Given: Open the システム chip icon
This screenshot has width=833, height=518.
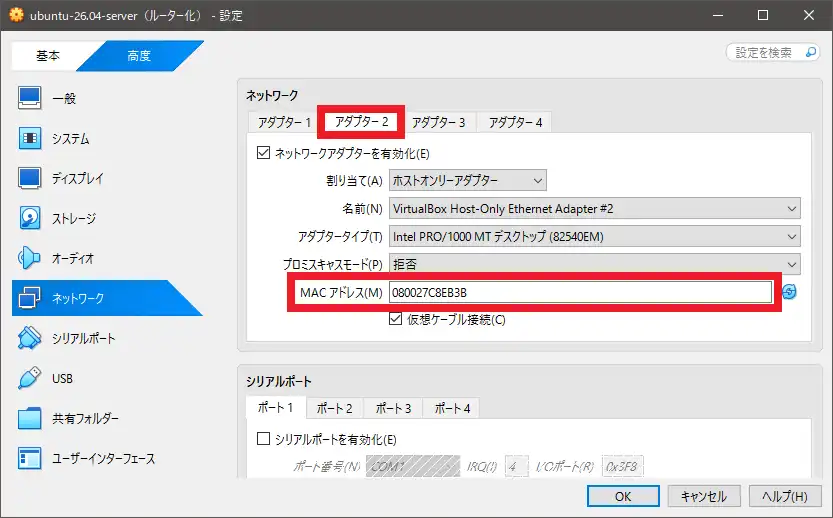Looking at the screenshot, I should tap(30, 139).
